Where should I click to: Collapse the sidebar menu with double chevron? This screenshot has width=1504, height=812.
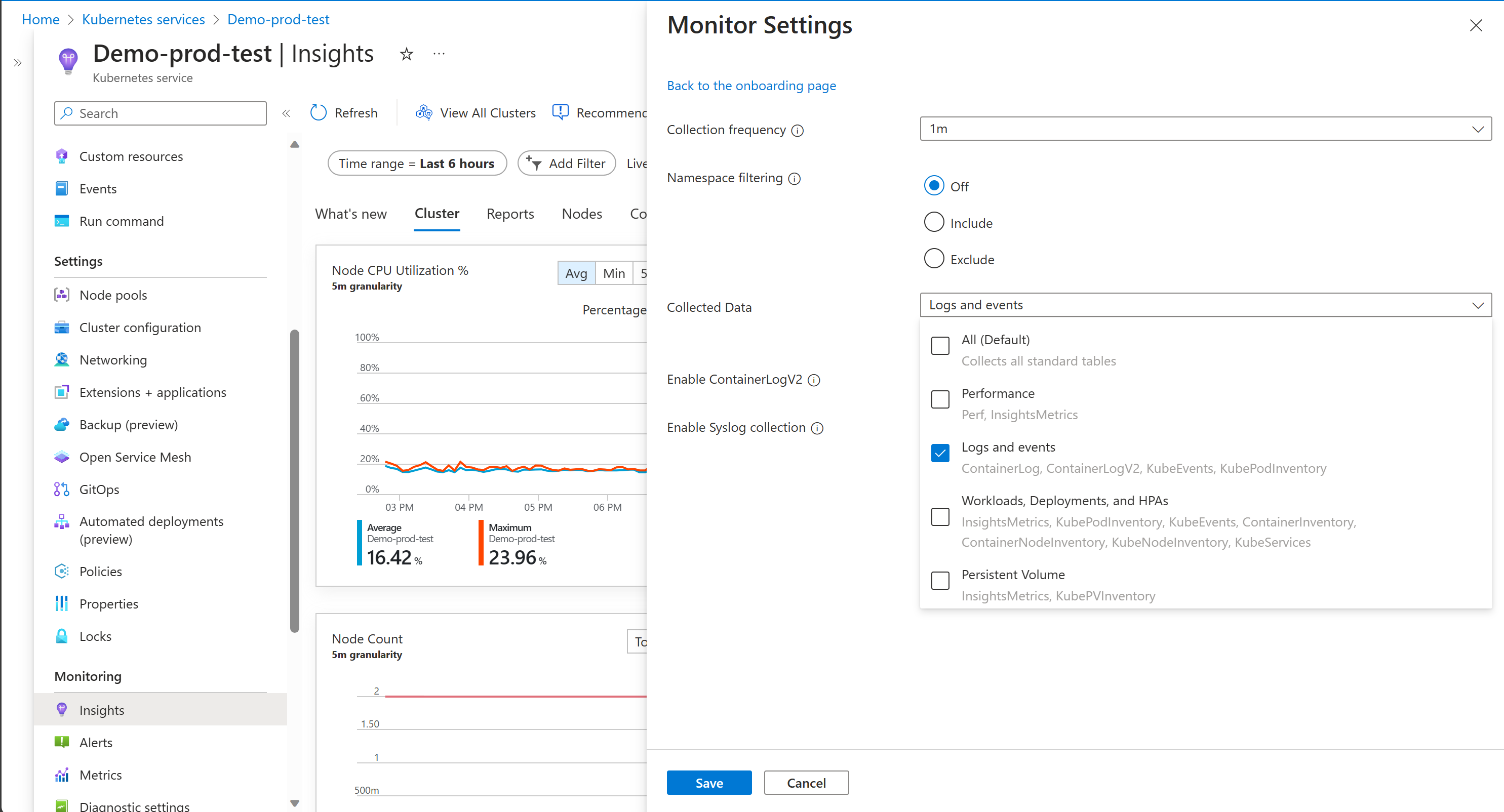click(x=286, y=113)
